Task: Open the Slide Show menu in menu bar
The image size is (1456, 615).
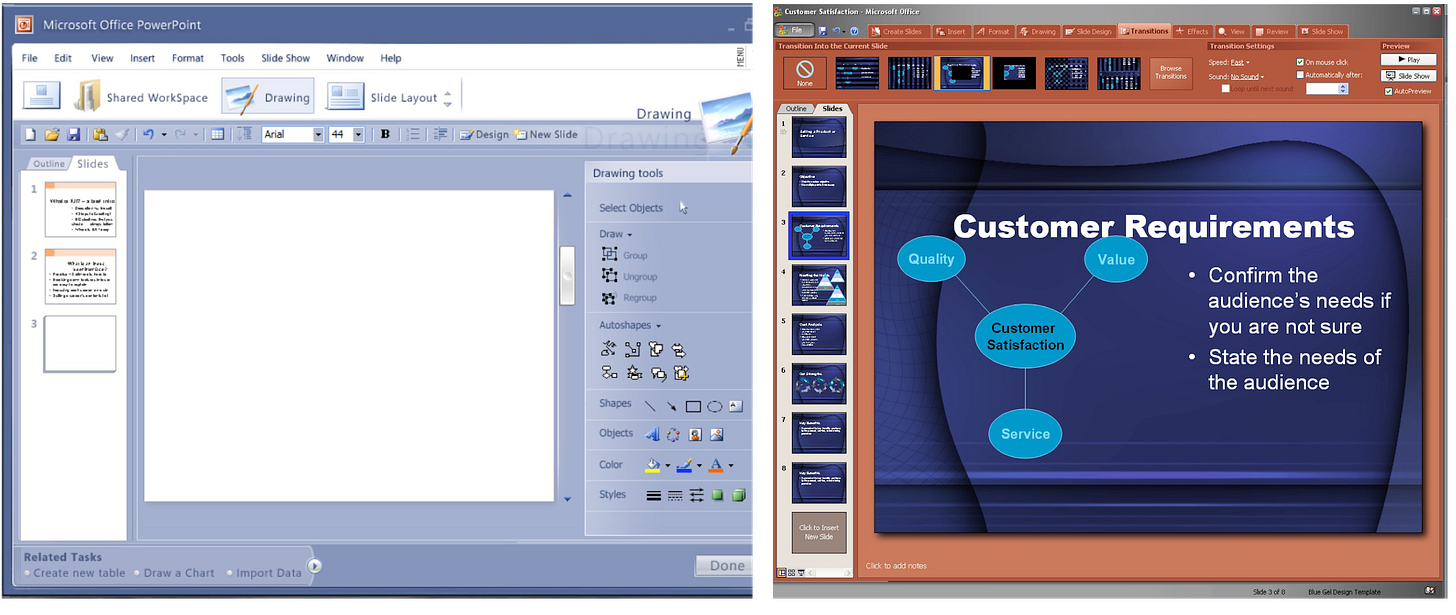Action: (x=285, y=58)
